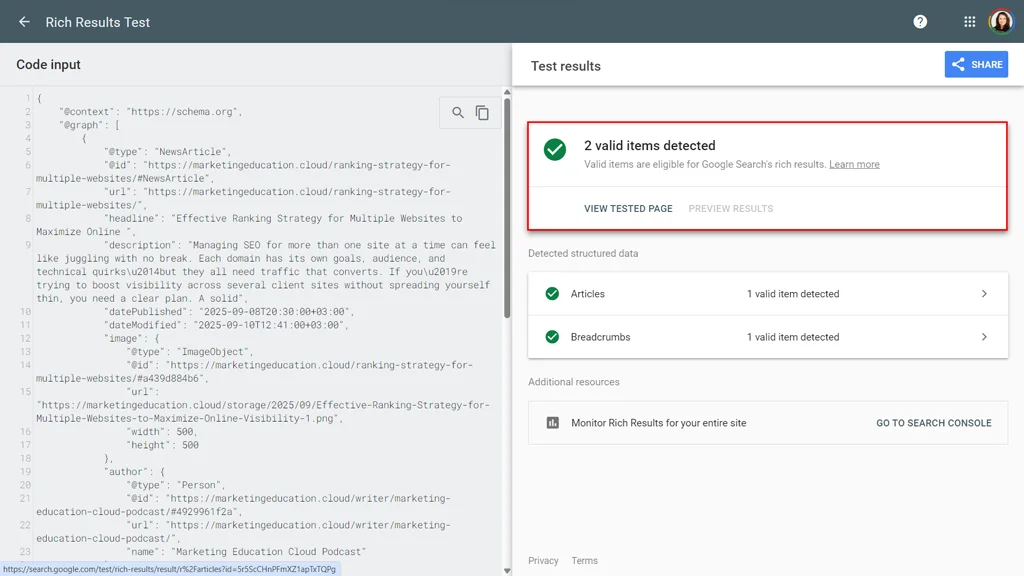
Task: Click the bar chart icon beside Monitor Rich Results
Action: tap(552, 423)
